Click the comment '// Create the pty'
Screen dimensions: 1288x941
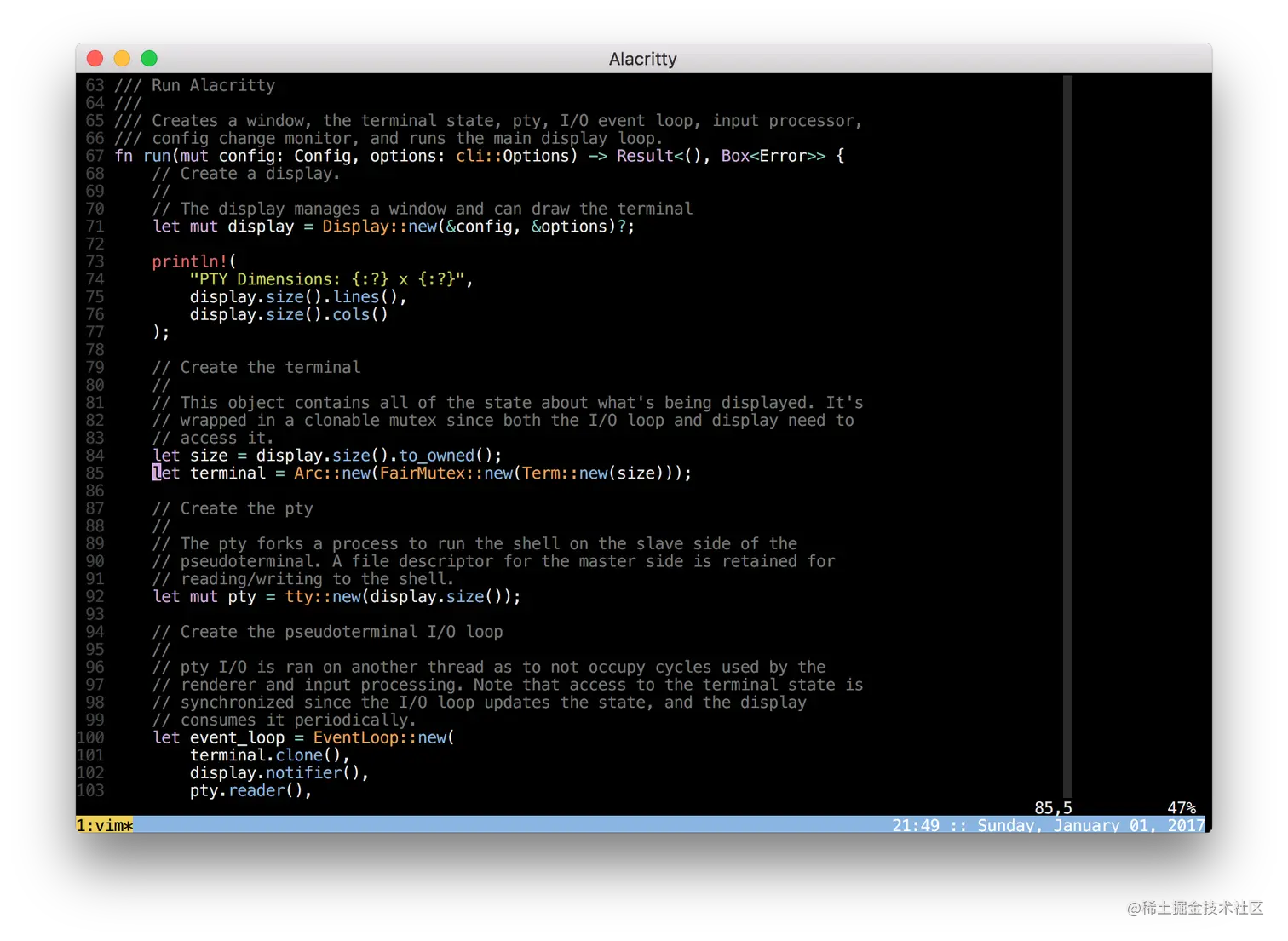coord(233,508)
